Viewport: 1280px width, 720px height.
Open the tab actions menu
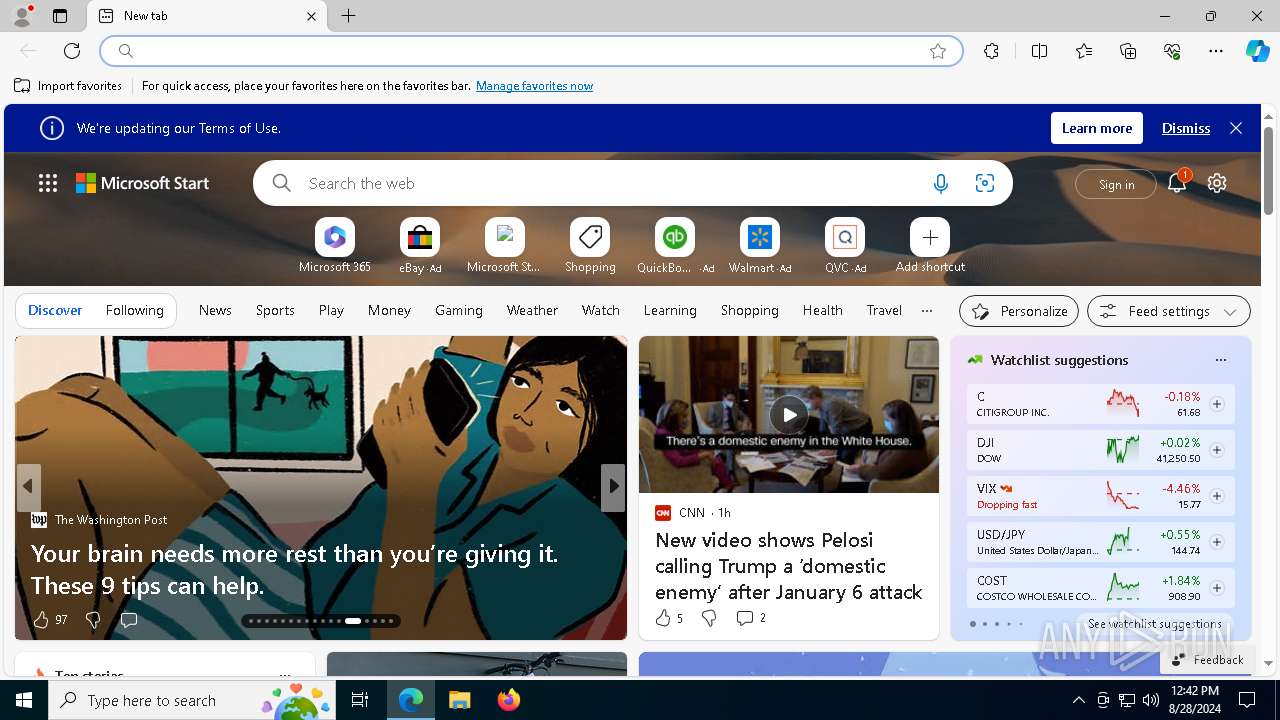[60, 16]
